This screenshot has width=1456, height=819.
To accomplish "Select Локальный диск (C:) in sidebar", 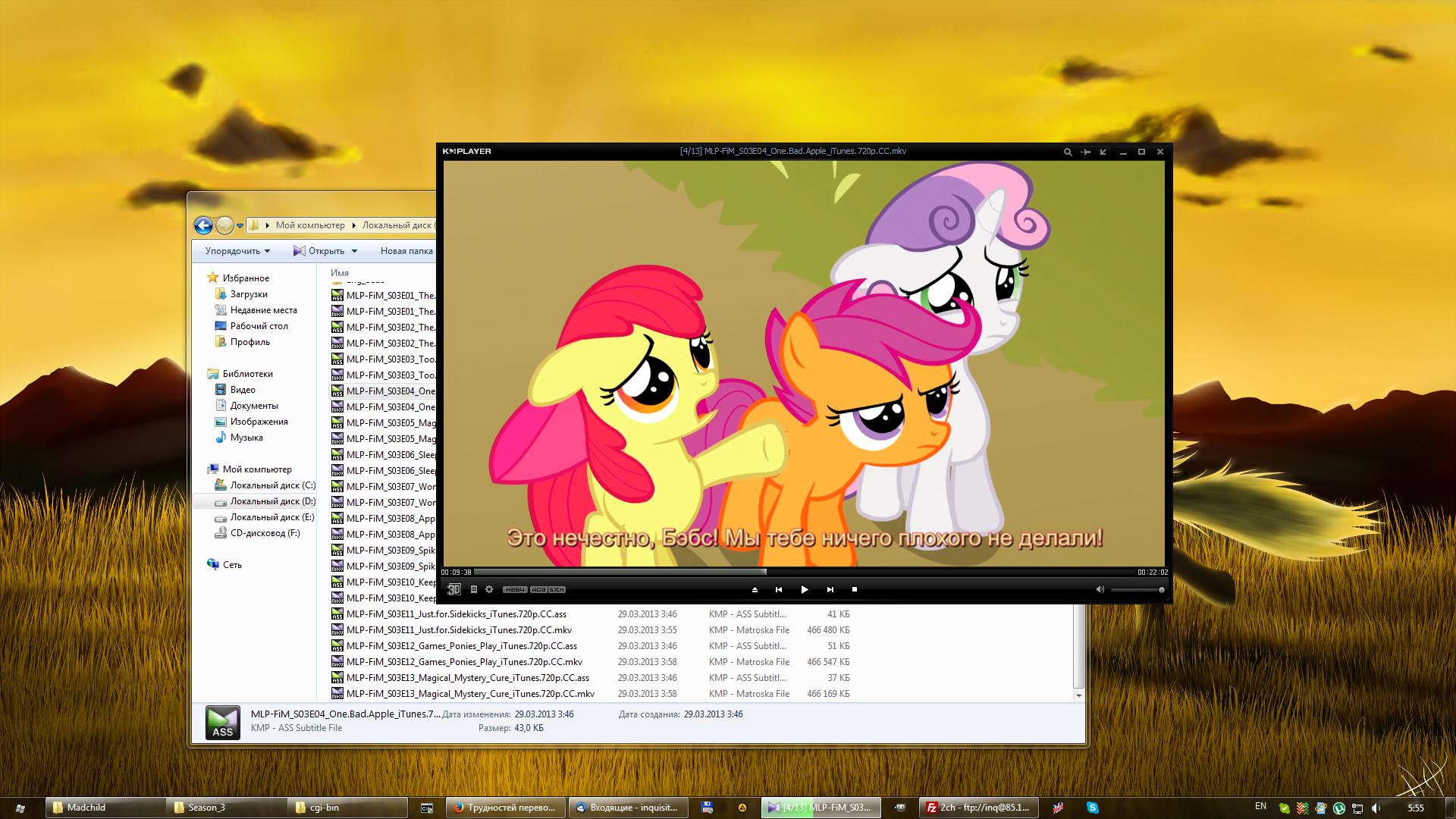I will click(x=272, y=485).
